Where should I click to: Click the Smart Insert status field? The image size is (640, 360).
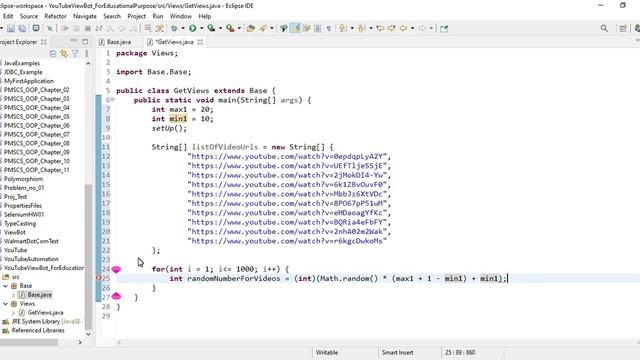coord(398,352)
